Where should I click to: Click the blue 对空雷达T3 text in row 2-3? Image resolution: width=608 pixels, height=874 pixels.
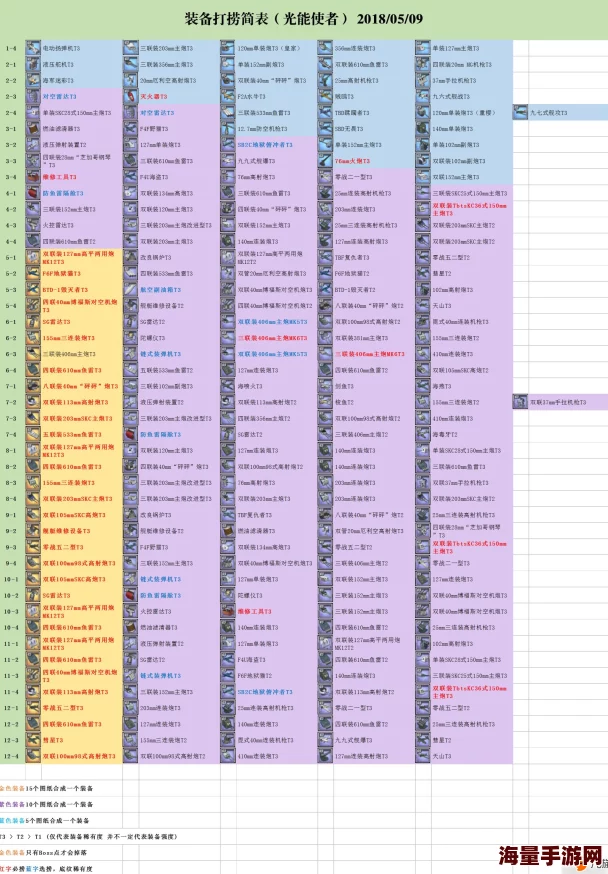tap(60, 96)
